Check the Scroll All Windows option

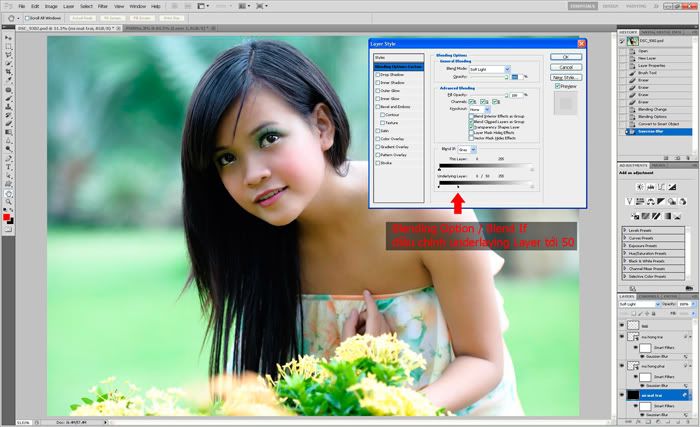point(27,18)
